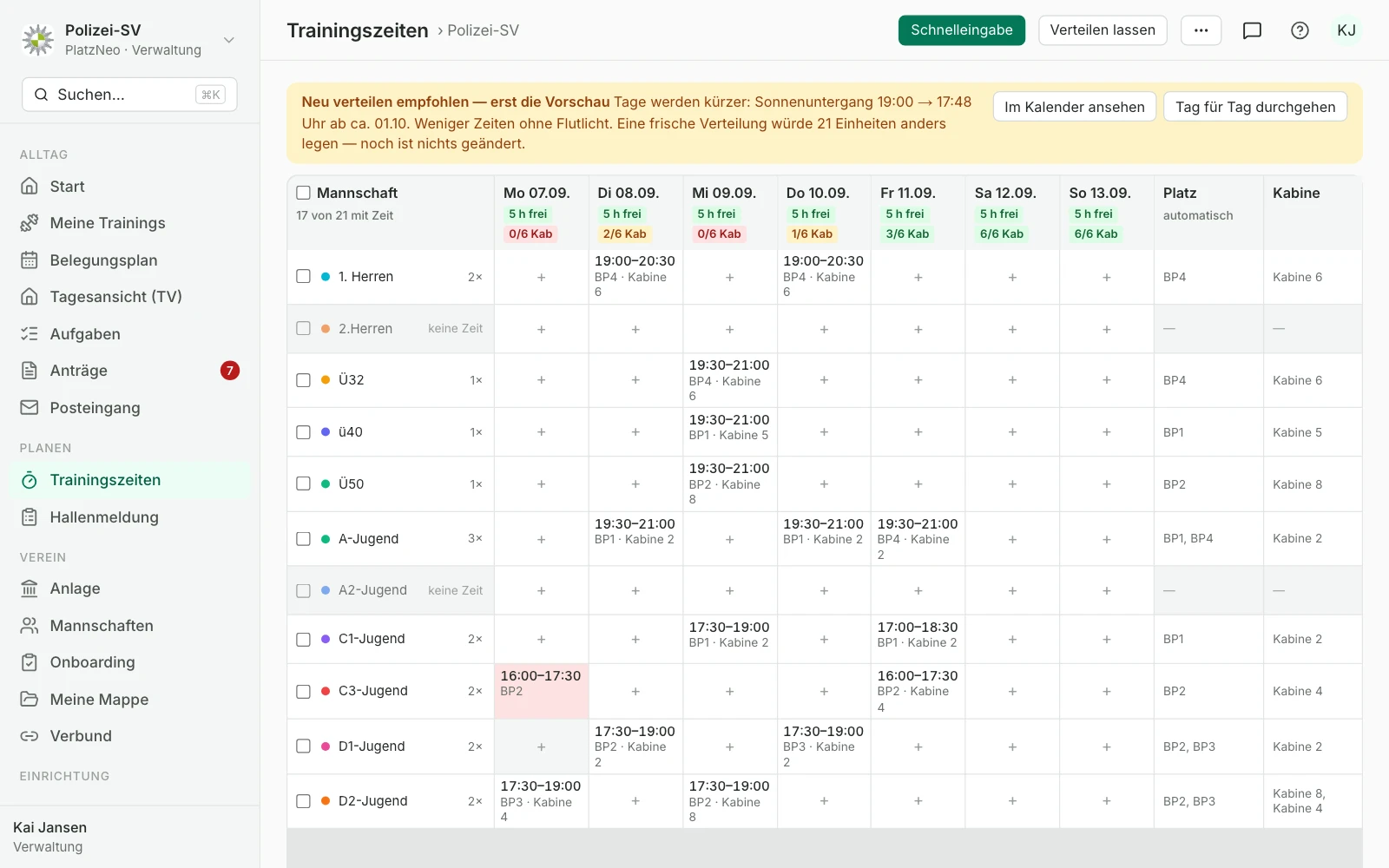Image resolution: width=1389 pixels, height=868 pixels.
Task: Check the Ü32 row checkbox
Action: pyautogui.click(x=303, y=380)
